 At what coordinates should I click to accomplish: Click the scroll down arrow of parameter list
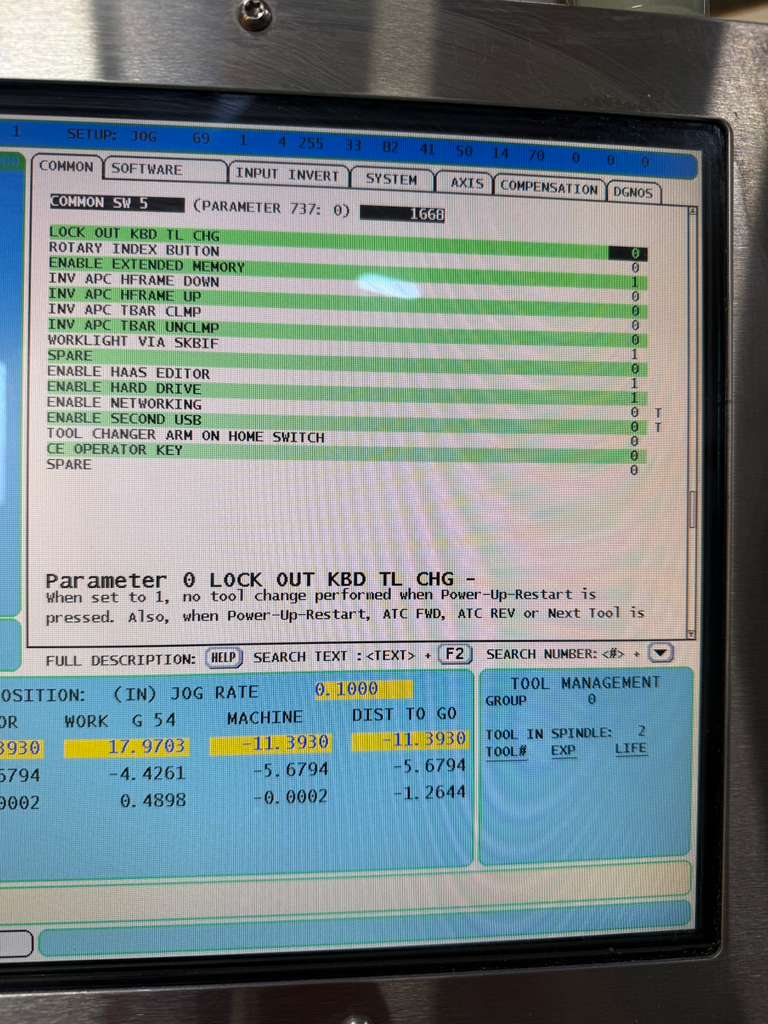pos(691,634)
